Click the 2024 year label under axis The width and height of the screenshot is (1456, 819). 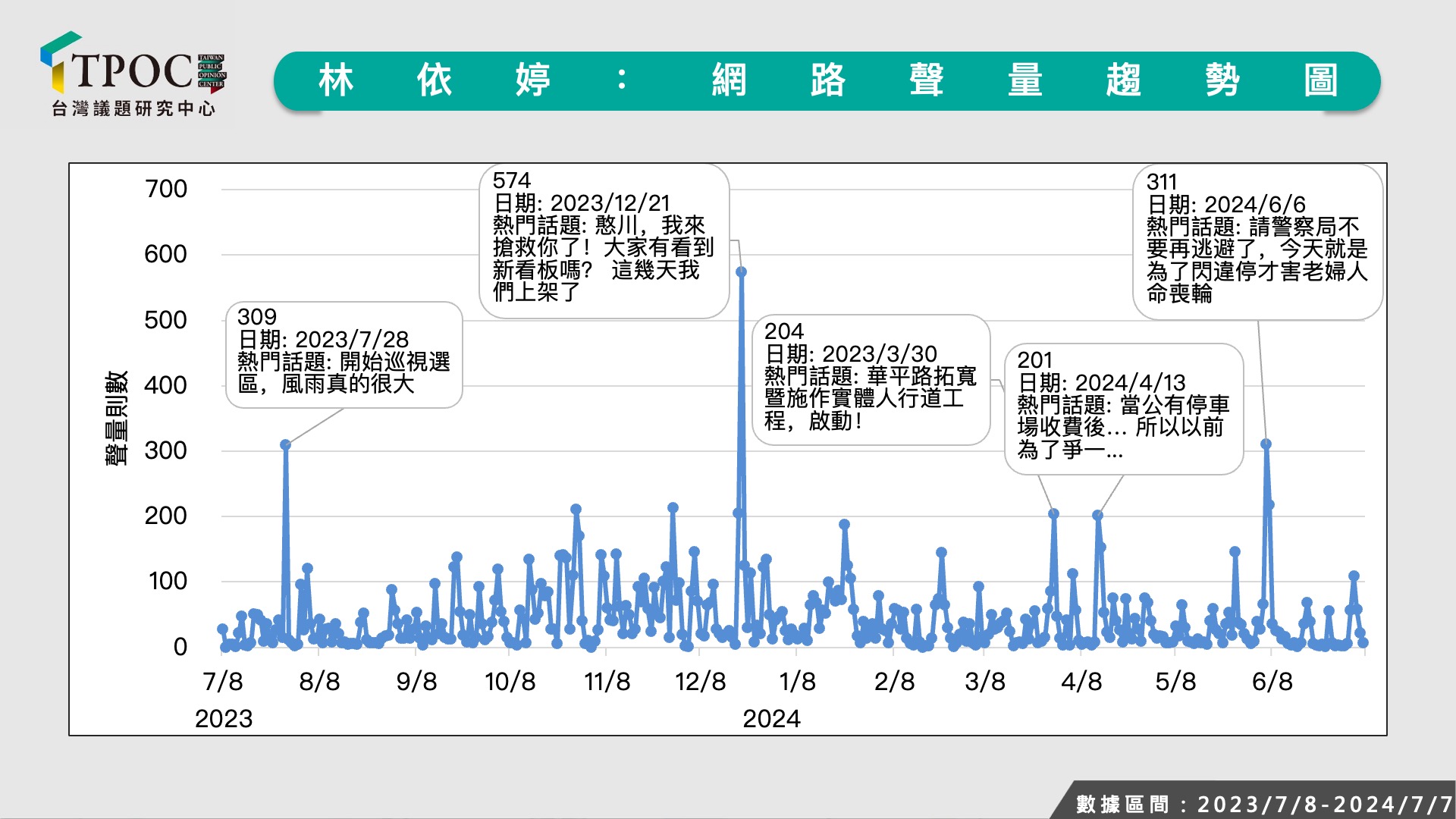(771, 719)
